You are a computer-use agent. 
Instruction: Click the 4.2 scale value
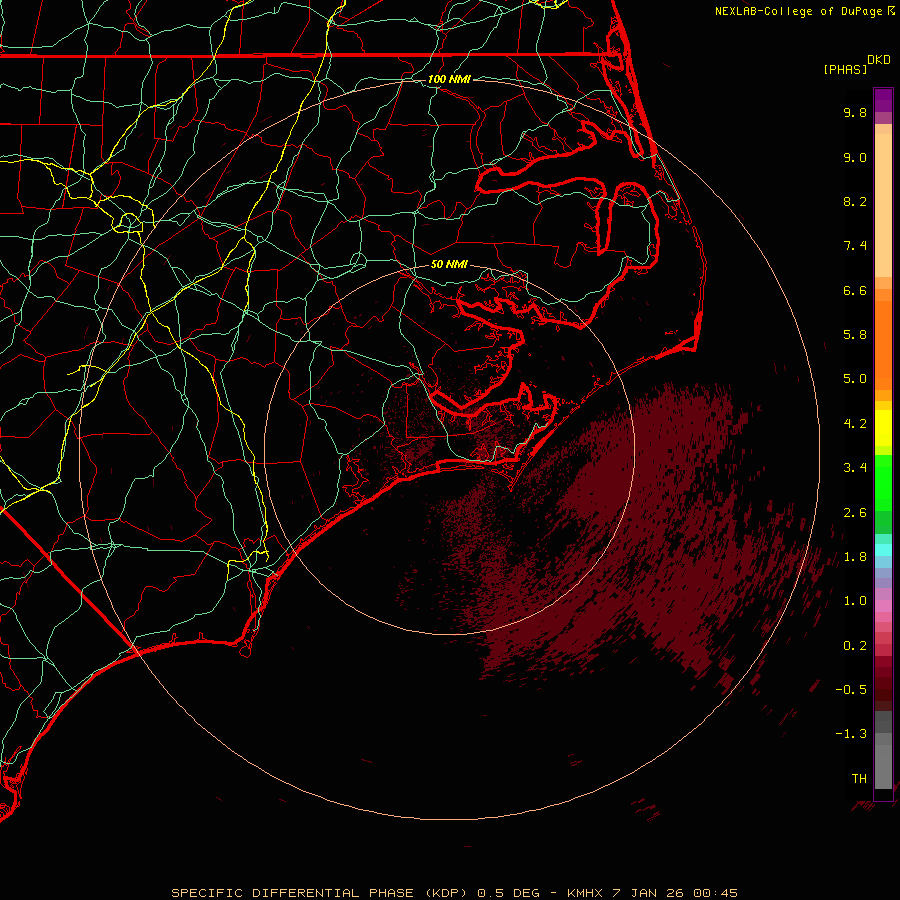click(855, 424)
